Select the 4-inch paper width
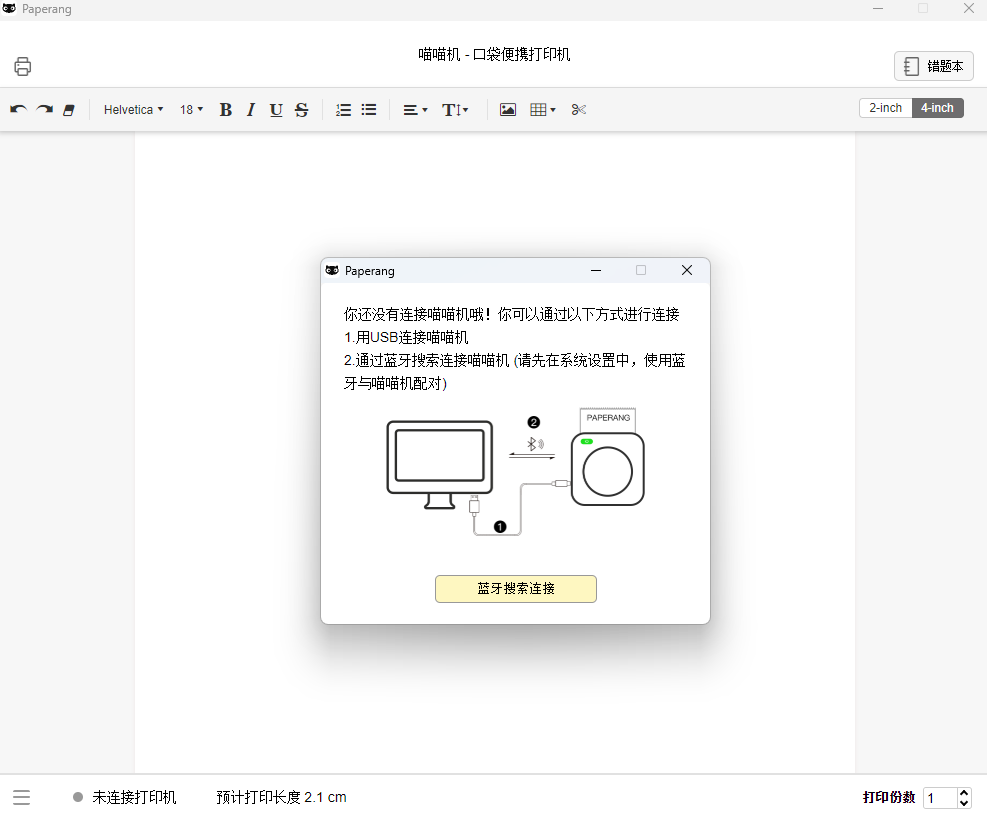 [x=937, y=108]
